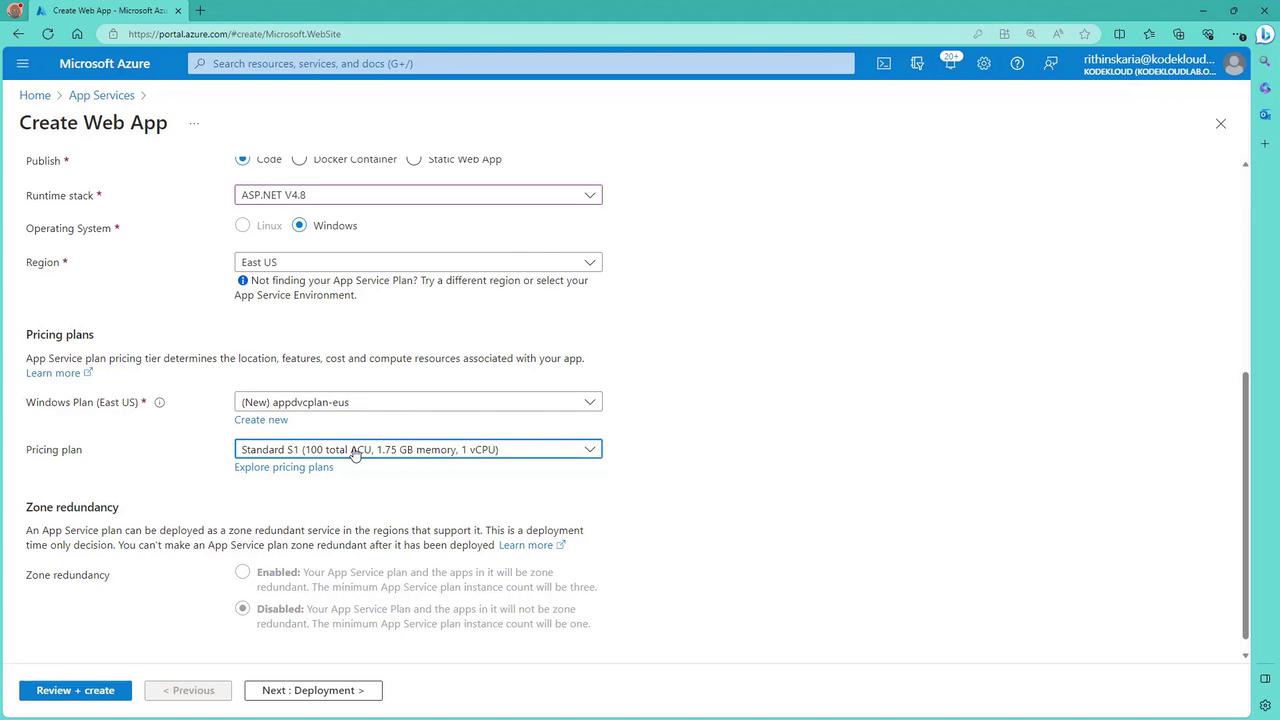Open portal settings gear icon

[x=984, y=63]
